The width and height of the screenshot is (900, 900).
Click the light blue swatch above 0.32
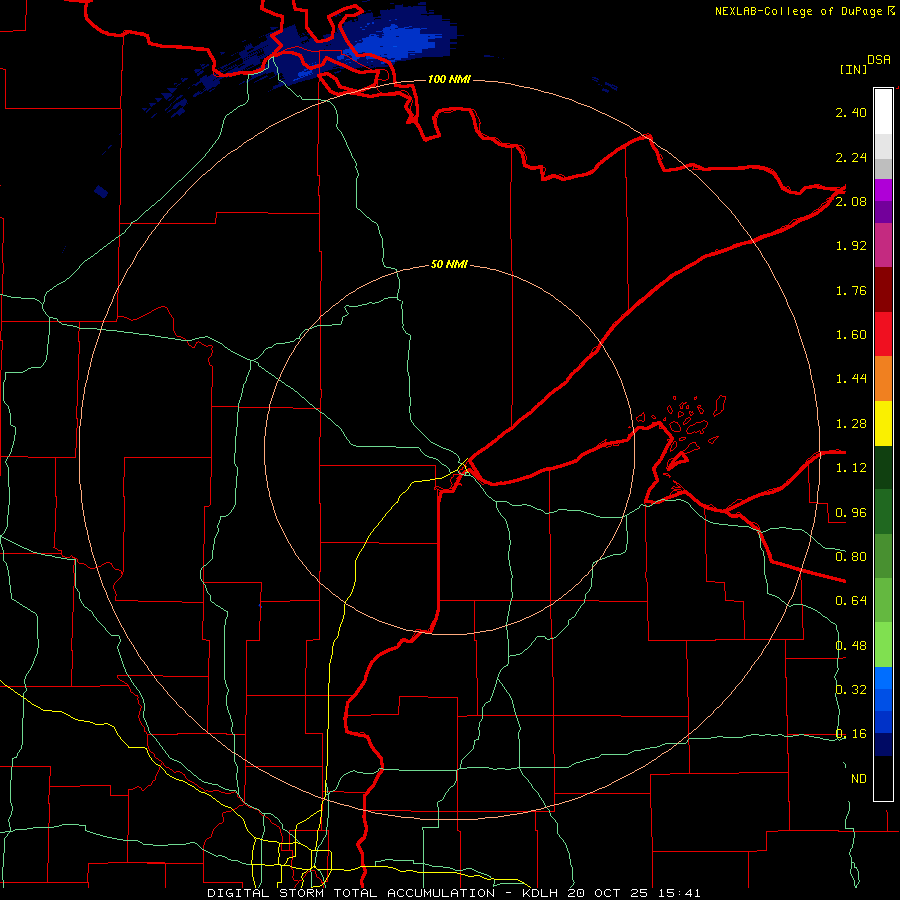click(883, 678)
